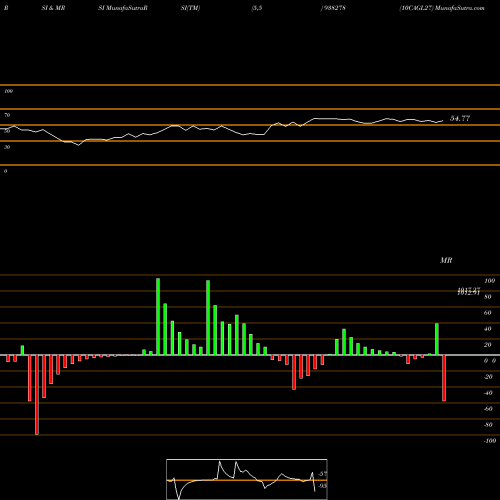Select the tallest green MR bar
Screen dimensions: 500x500
pyautogui.click(x=158, y=316)
